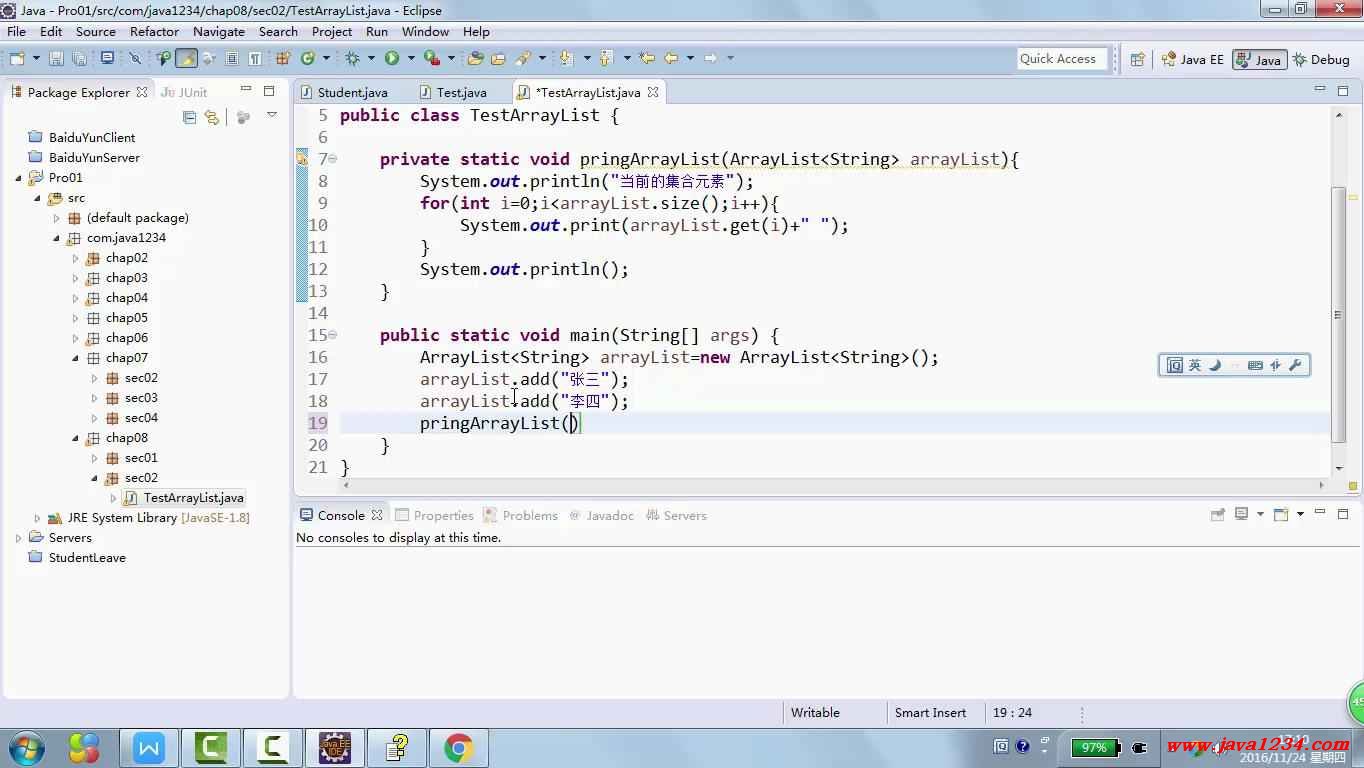The height and width of the screenshot is (768, 1364).
Task: Toggle Link with Editor in Package Explorer
Action: pyautogui.click(x=211, y=117)
